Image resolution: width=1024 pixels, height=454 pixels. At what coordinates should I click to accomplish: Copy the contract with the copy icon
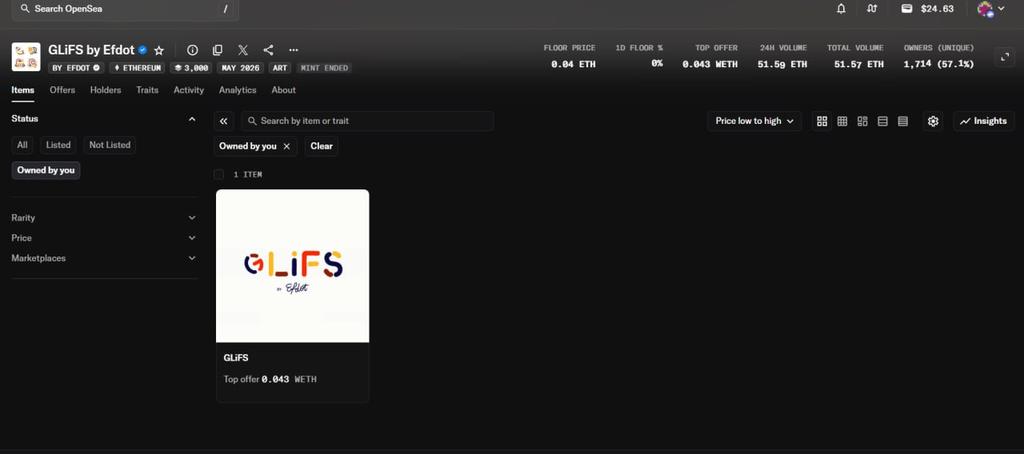(x=217, y=50)
